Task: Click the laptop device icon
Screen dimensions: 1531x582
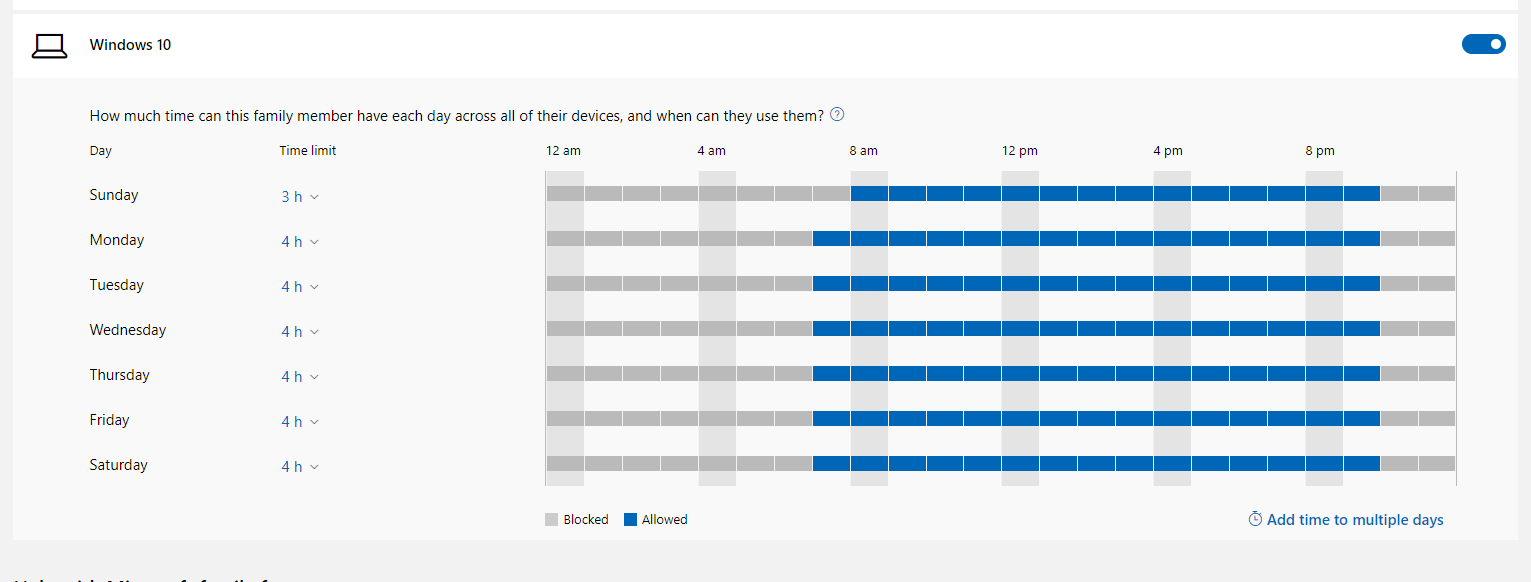Action: [49, 45]
